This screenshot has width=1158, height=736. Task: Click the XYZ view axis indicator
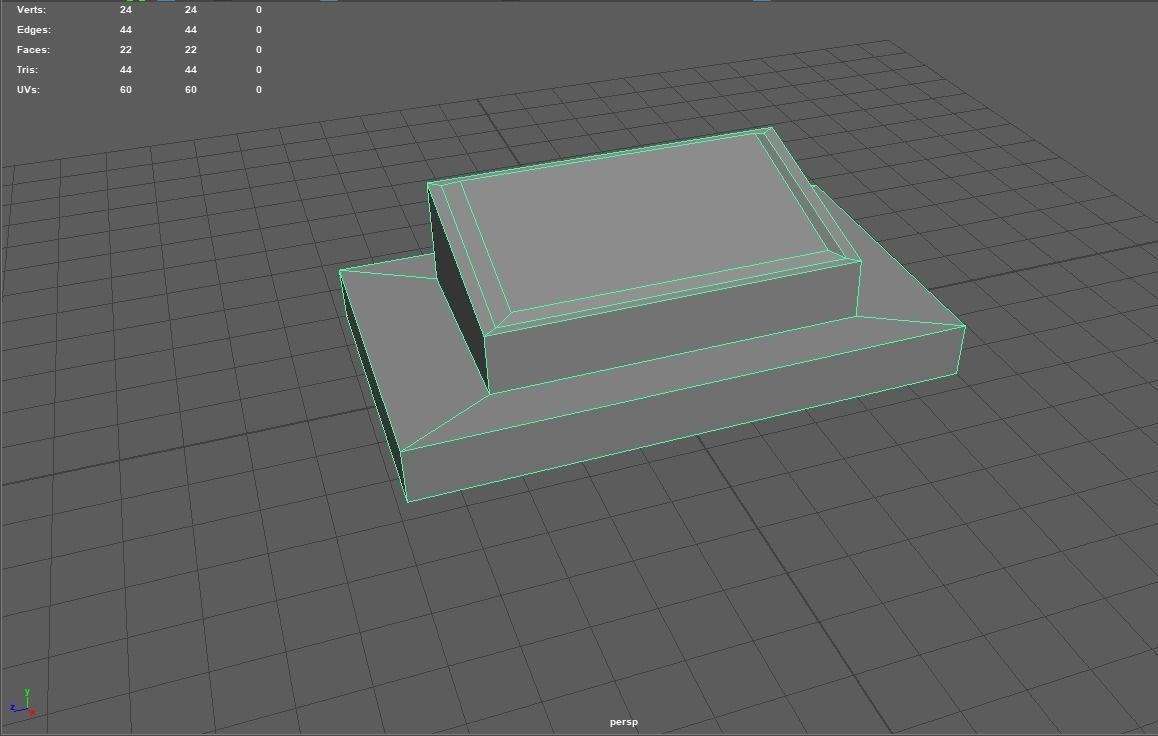23,703
